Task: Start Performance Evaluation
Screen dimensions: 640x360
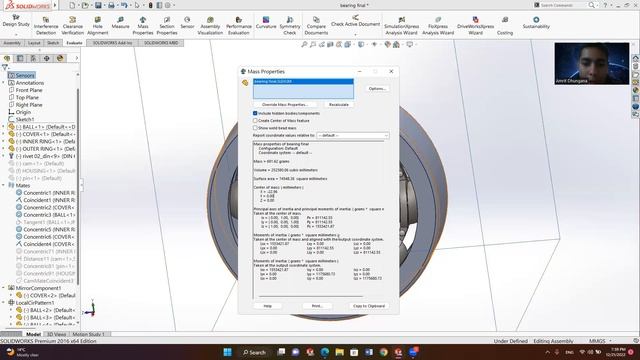Action: pos(239,26)
